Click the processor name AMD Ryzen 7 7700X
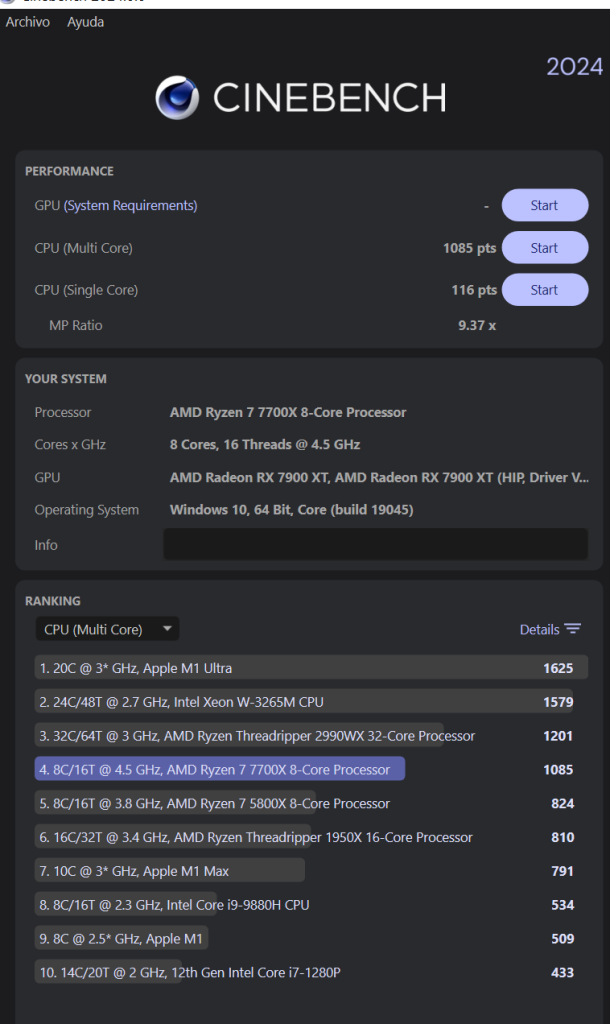This screenshot has height=1024, width=610. pos(288,412)
